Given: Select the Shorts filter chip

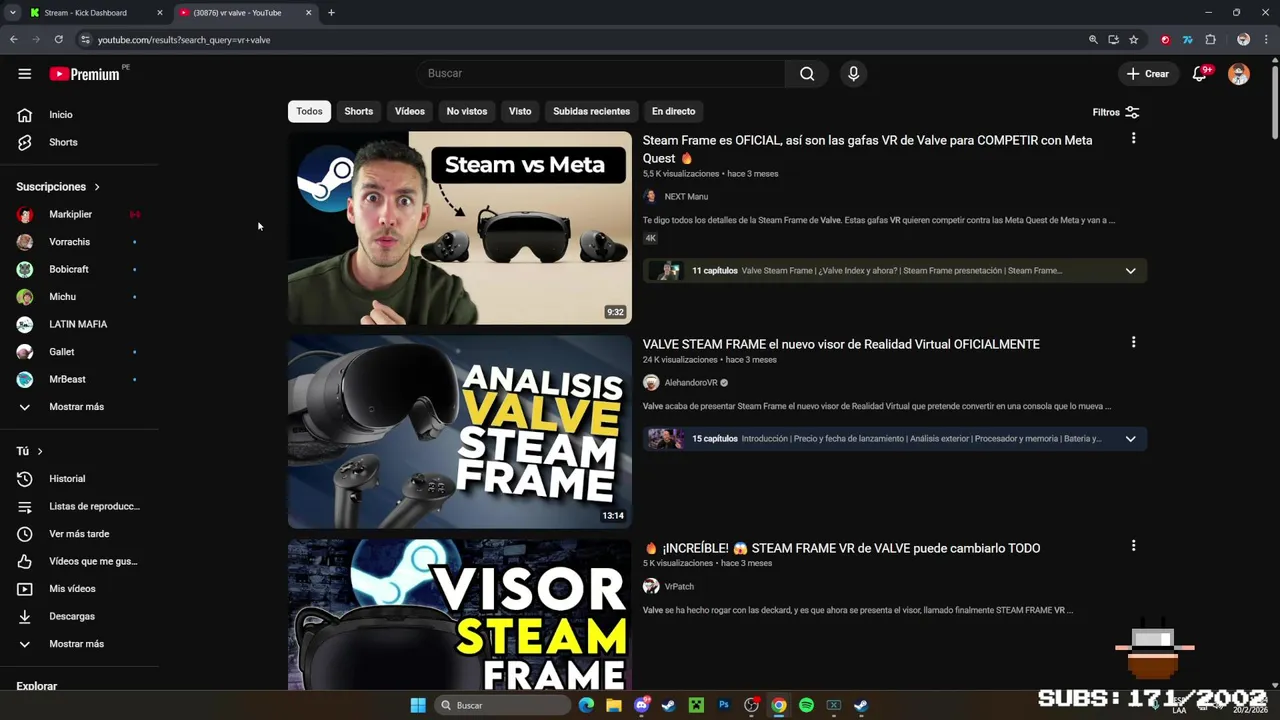Looking at the screenshot, I should tap(358, 111).
